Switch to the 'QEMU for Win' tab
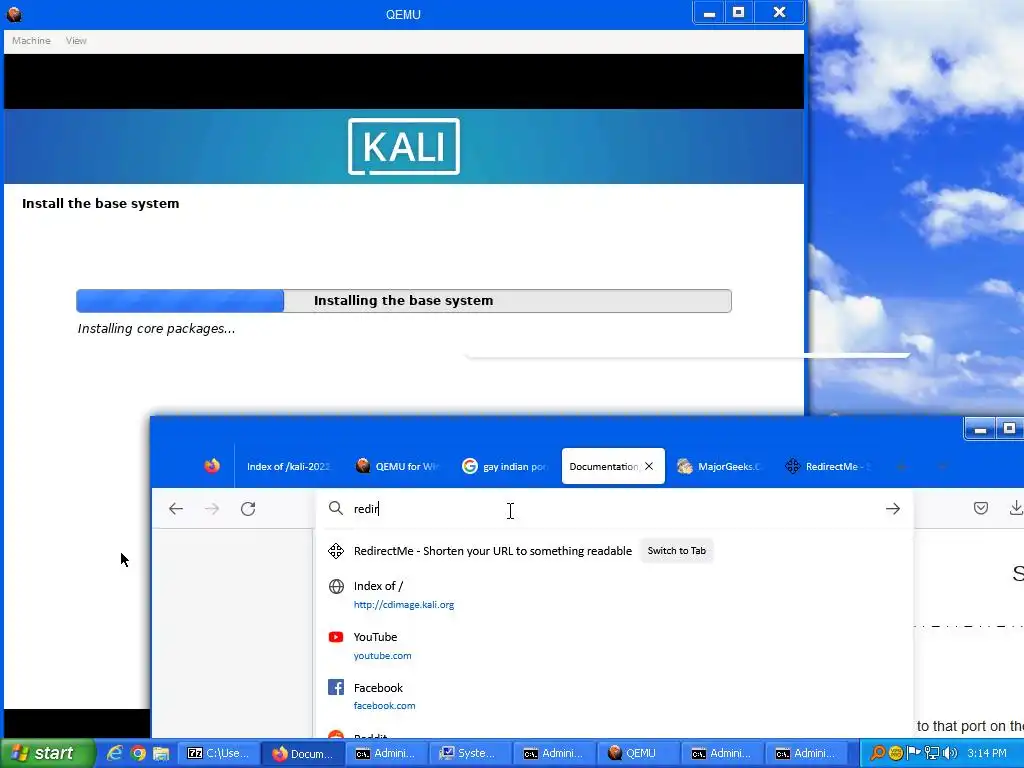The width and height of the screenshot is (1024, 768). (x=397, y=466)
